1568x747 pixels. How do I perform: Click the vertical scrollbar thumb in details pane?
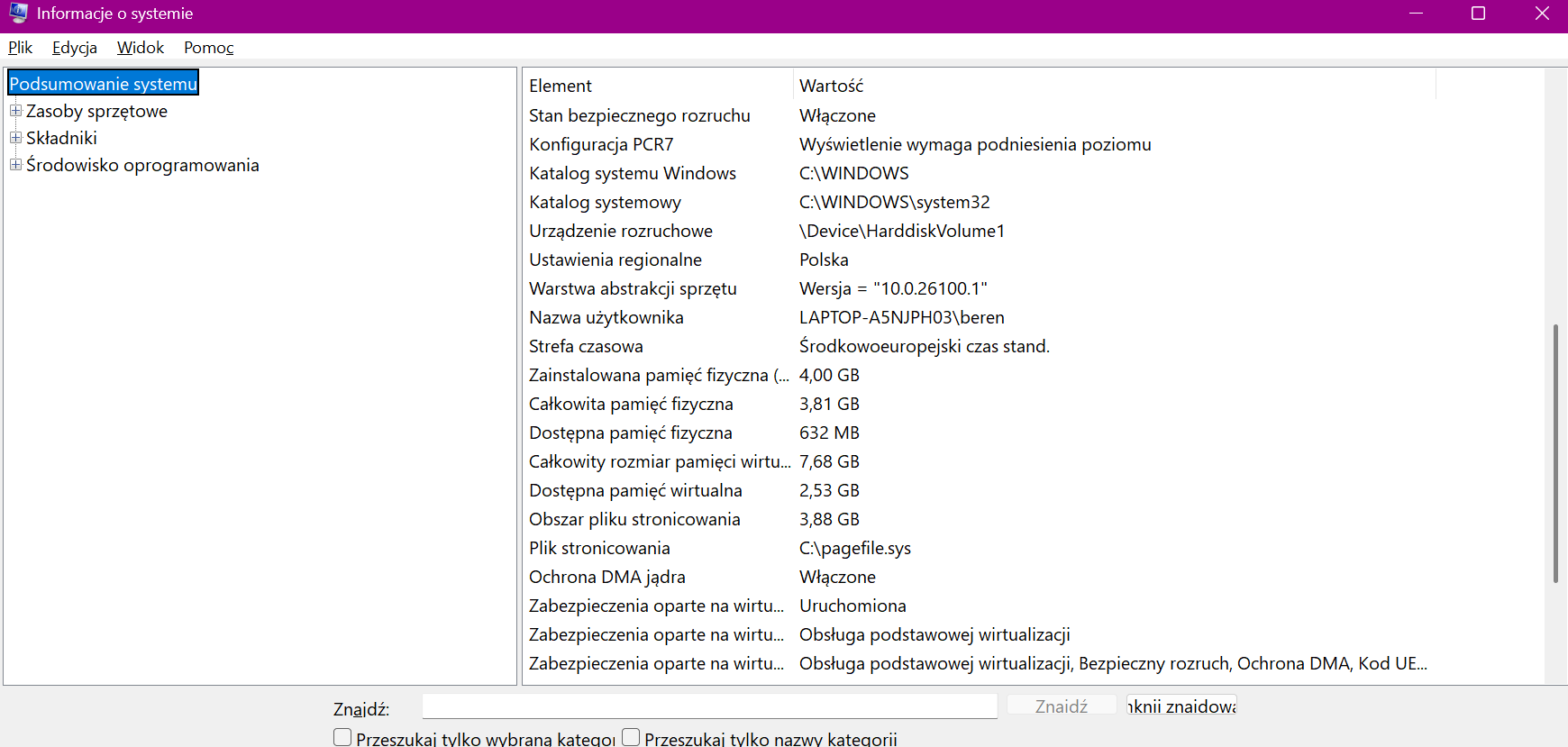(x=1555, y=453)
